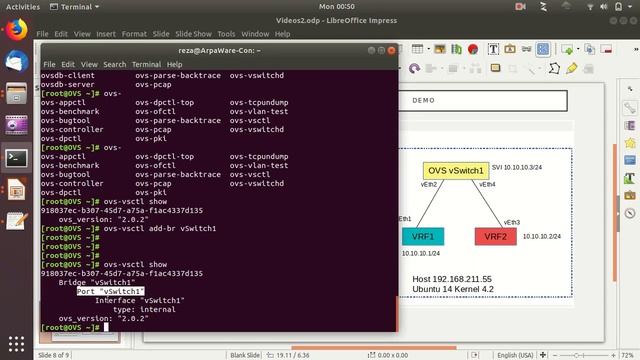This screenshot has height=360, width=640.
Task: Click the zoom out minus button
Action: coord(554,355)
